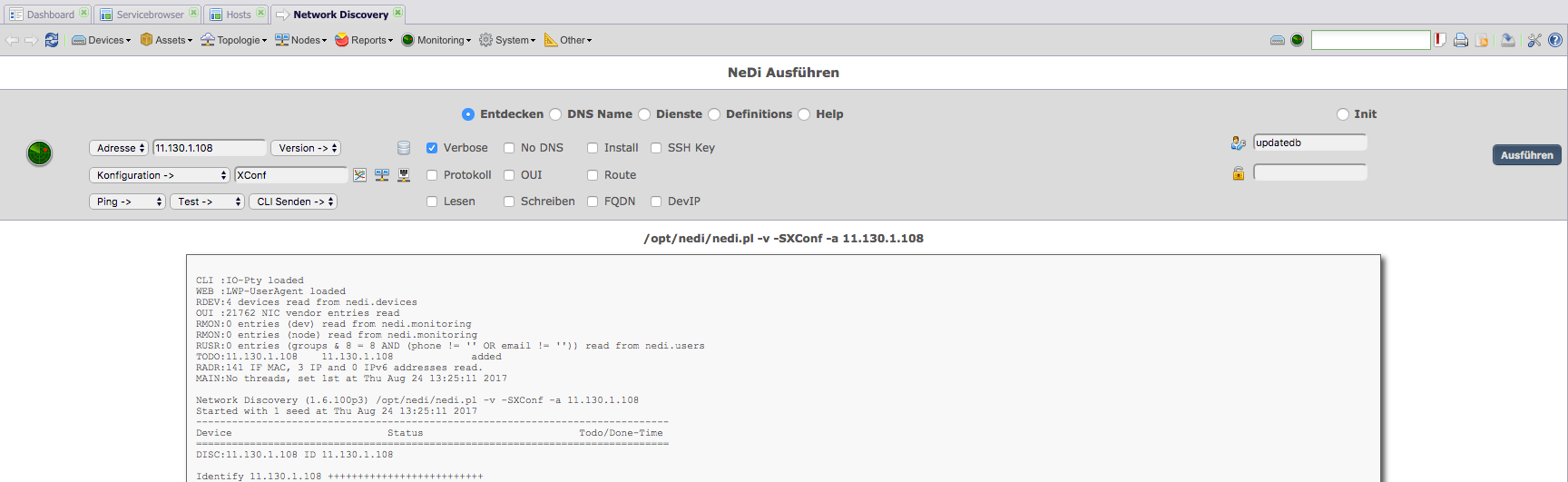
Task: Select the Definitions radio button
Action: [714, 114]
